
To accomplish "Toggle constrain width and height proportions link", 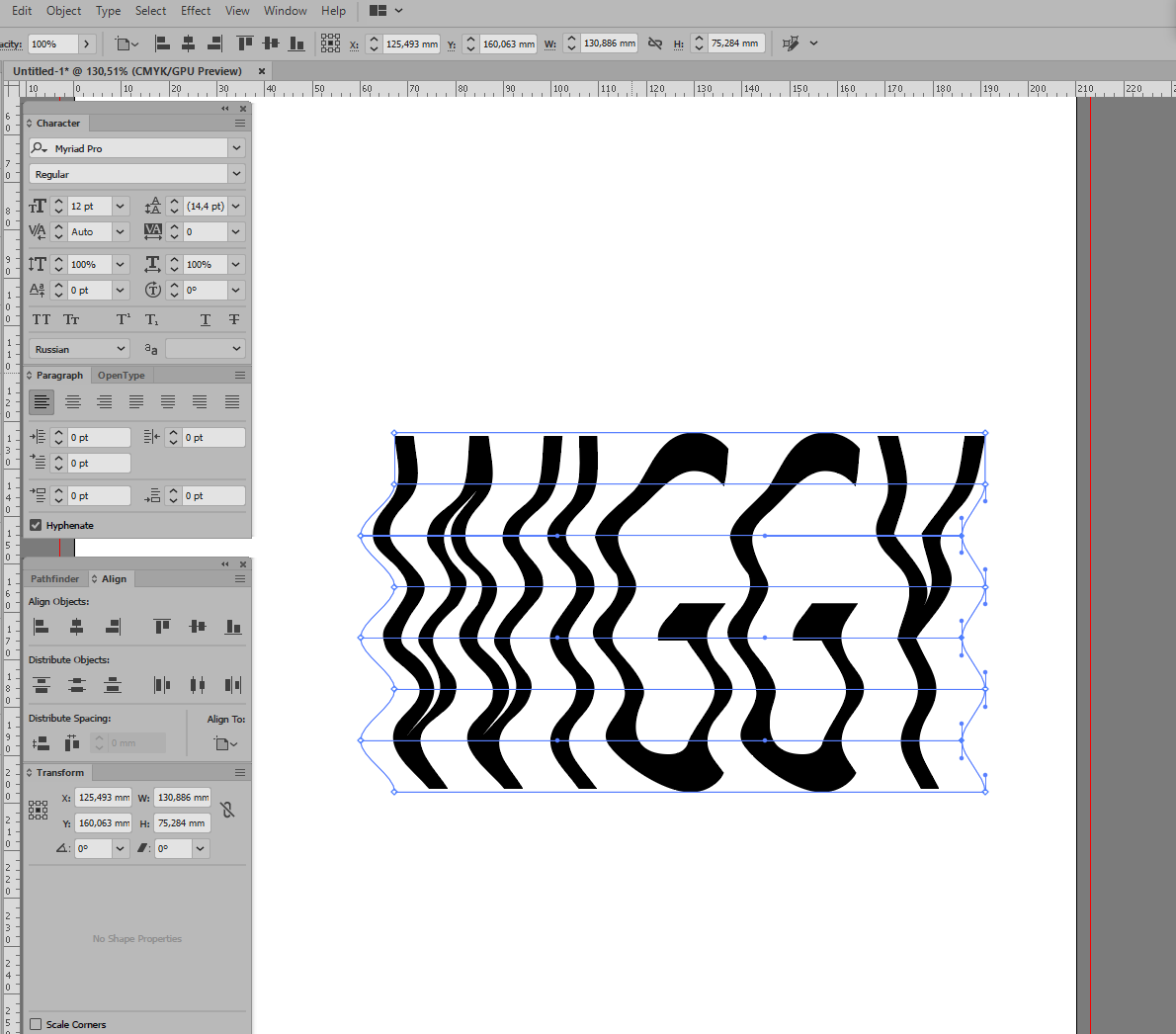I will click(228, 810).
